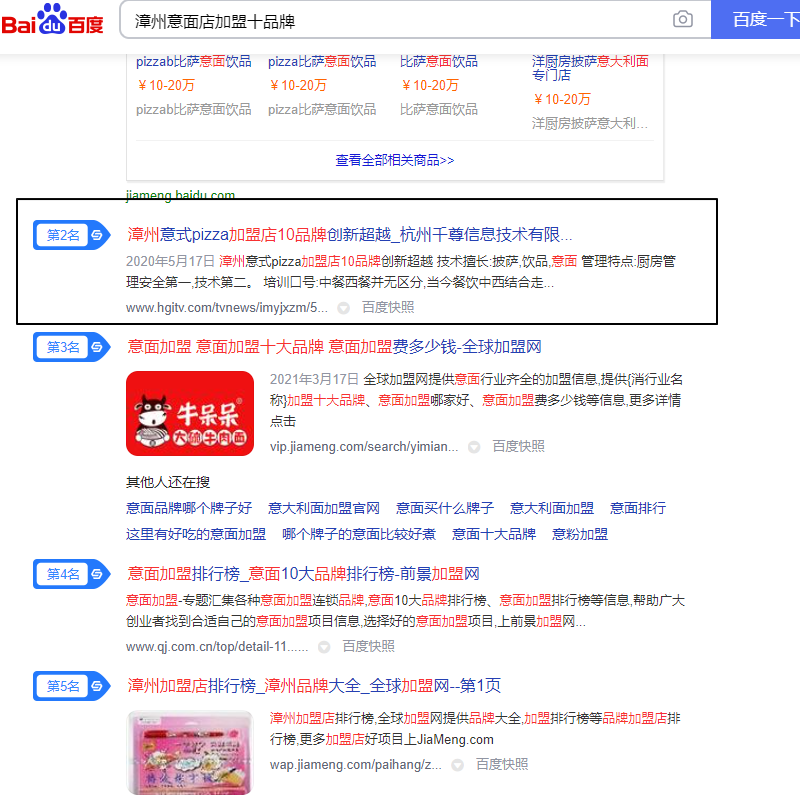
Task: Open 百度快照 for wap.jiameng.com result
Action: point(502,764)
